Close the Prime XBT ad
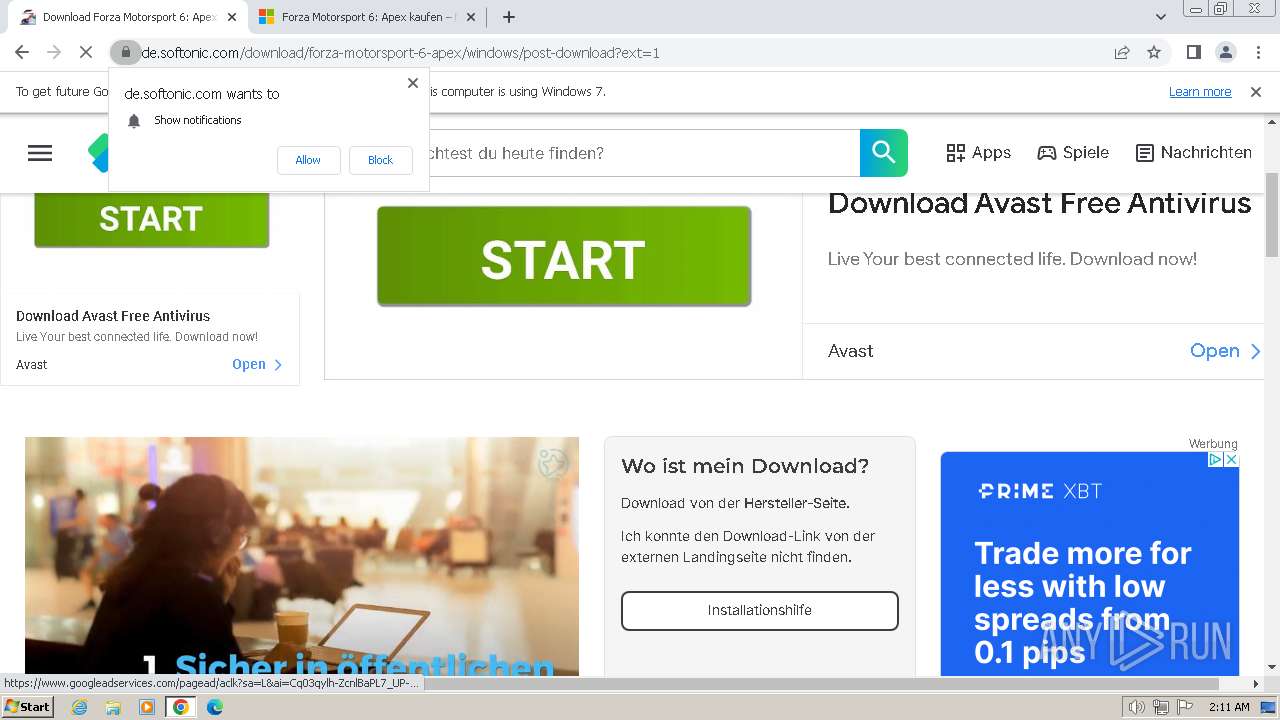 click(x=1231, y=460)
